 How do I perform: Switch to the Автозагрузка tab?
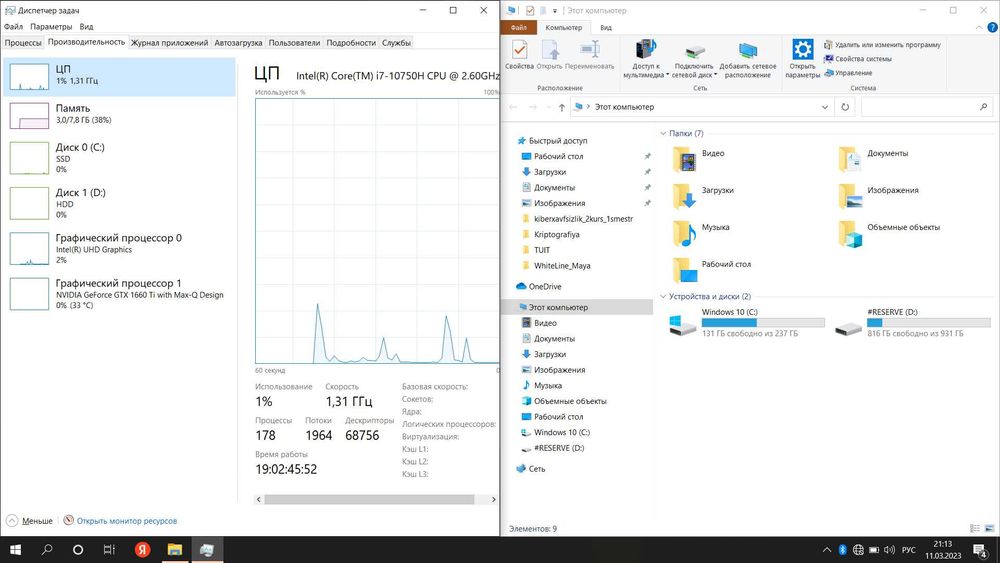click(x=238, y=43)
